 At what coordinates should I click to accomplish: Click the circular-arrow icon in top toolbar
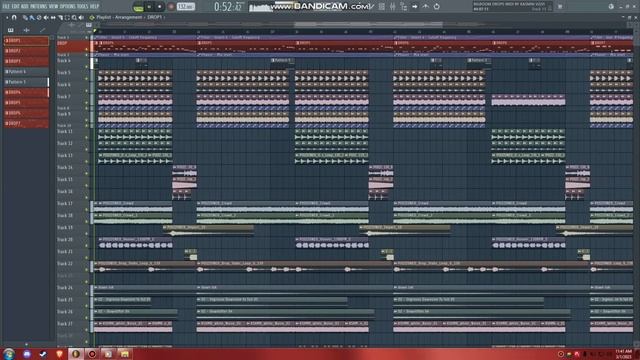[436, 7]
